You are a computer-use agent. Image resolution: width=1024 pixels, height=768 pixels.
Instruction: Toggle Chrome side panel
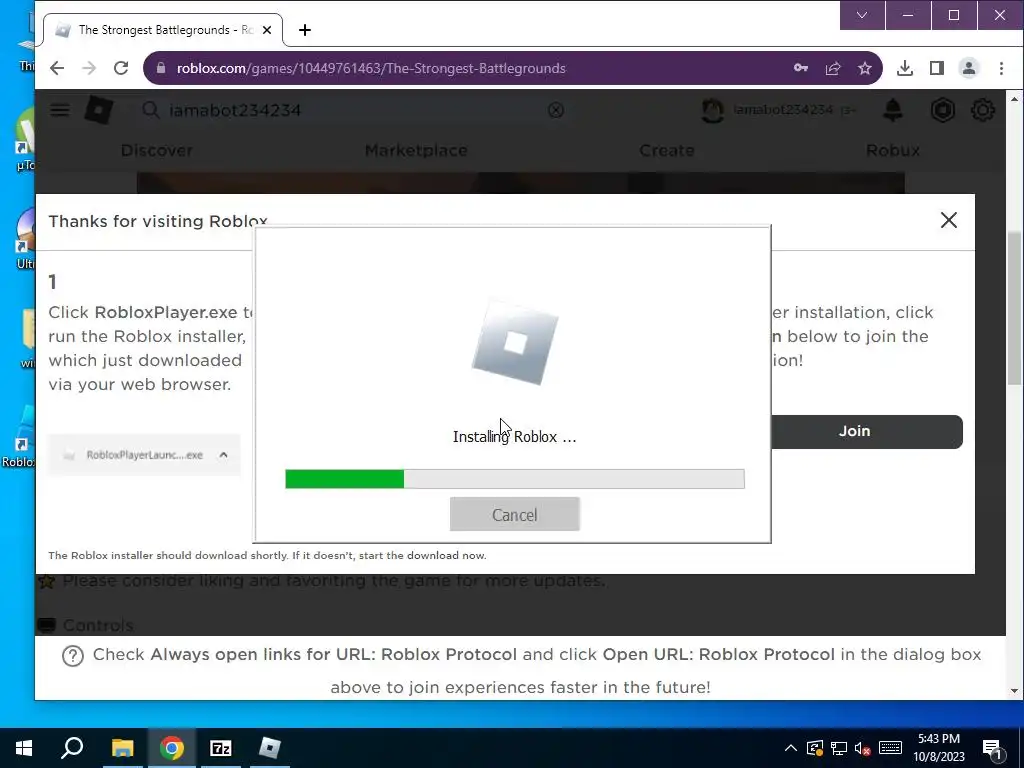(x=936, y=68)
